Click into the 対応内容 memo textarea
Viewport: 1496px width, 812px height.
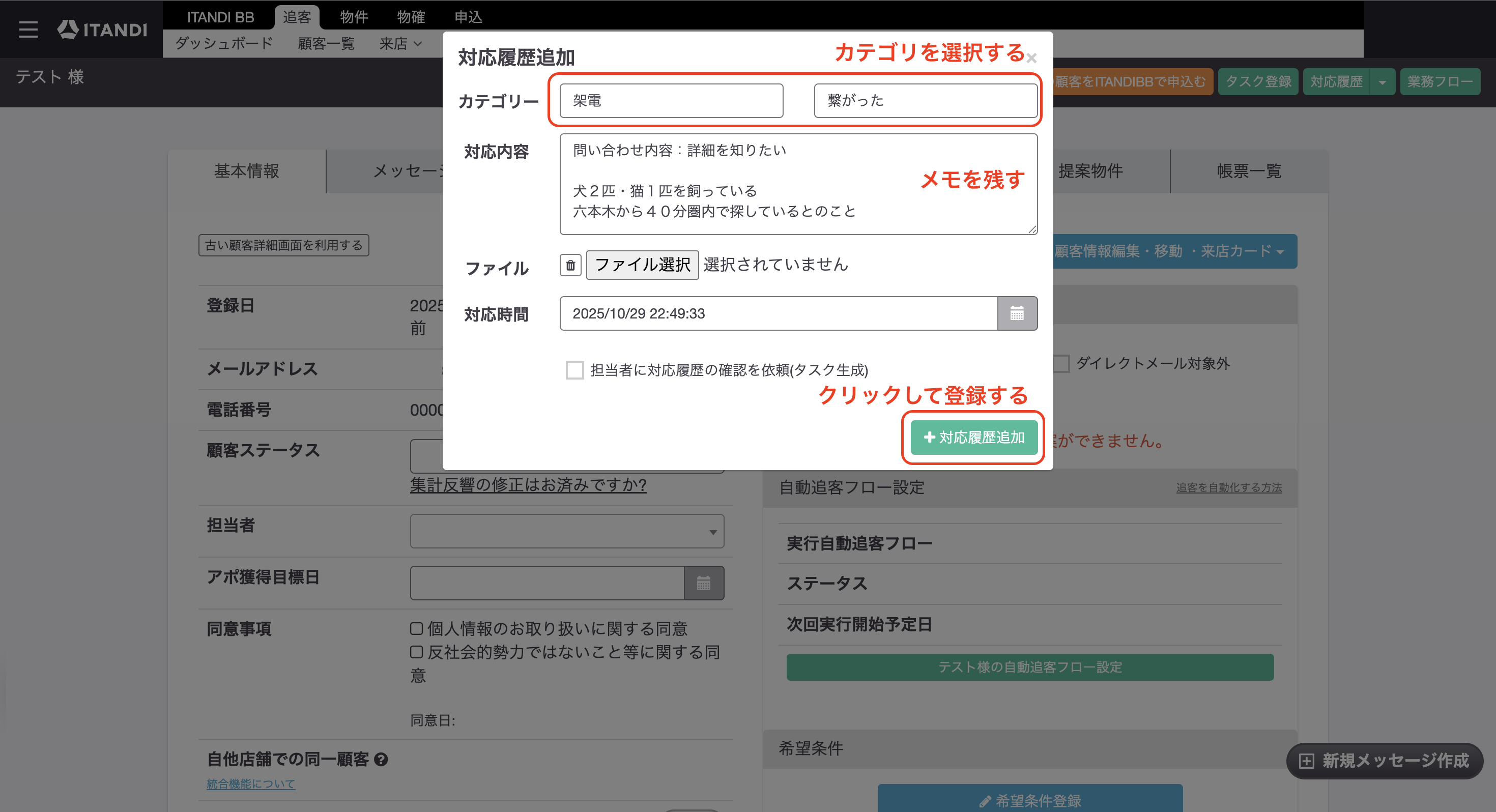(x=798, y=185)
